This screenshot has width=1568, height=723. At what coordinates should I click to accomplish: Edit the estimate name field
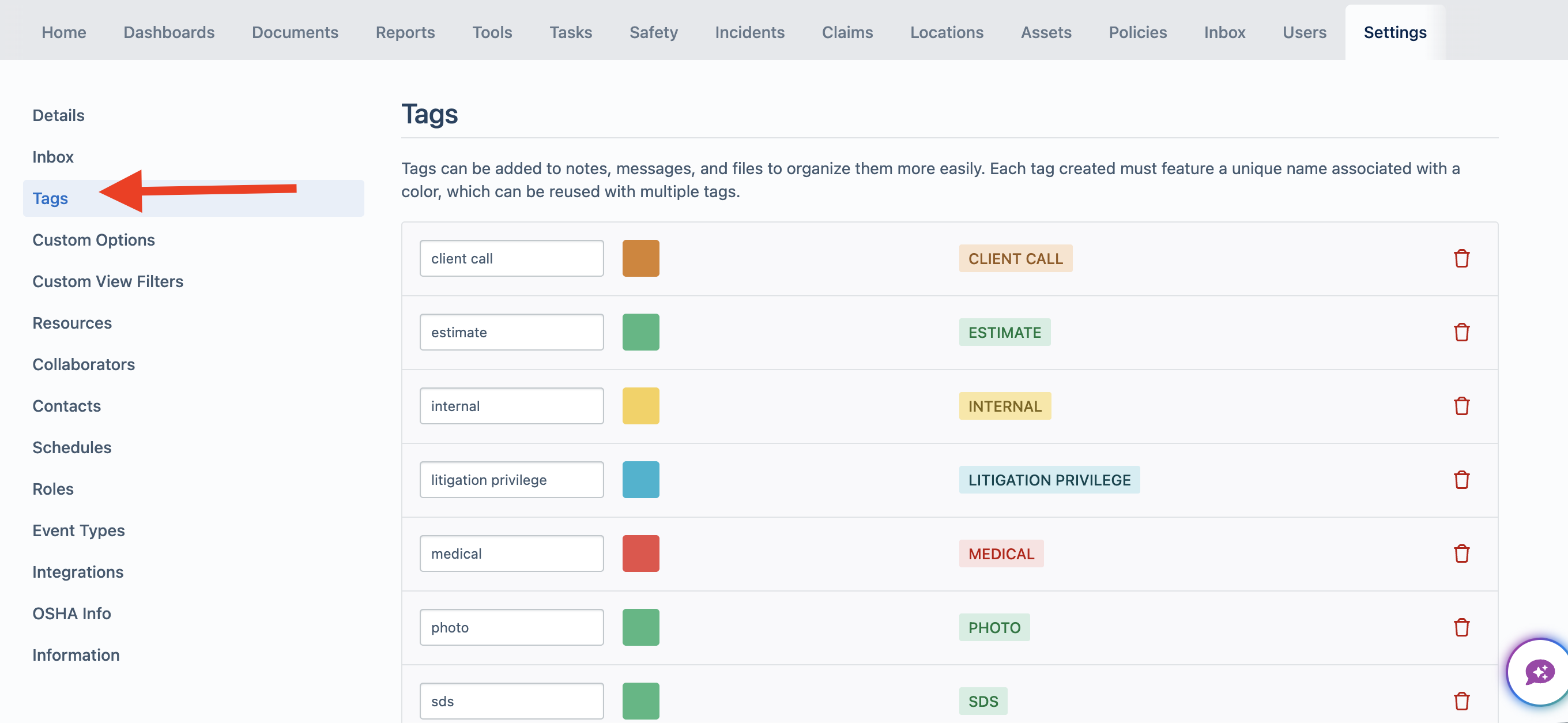click(x=511, y=332)
